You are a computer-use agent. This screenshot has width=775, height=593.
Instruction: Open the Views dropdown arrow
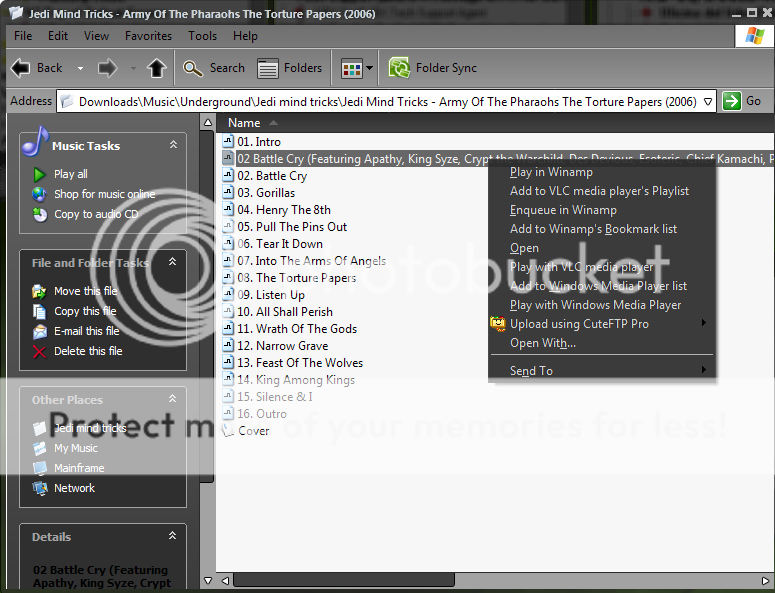point(370,69)
